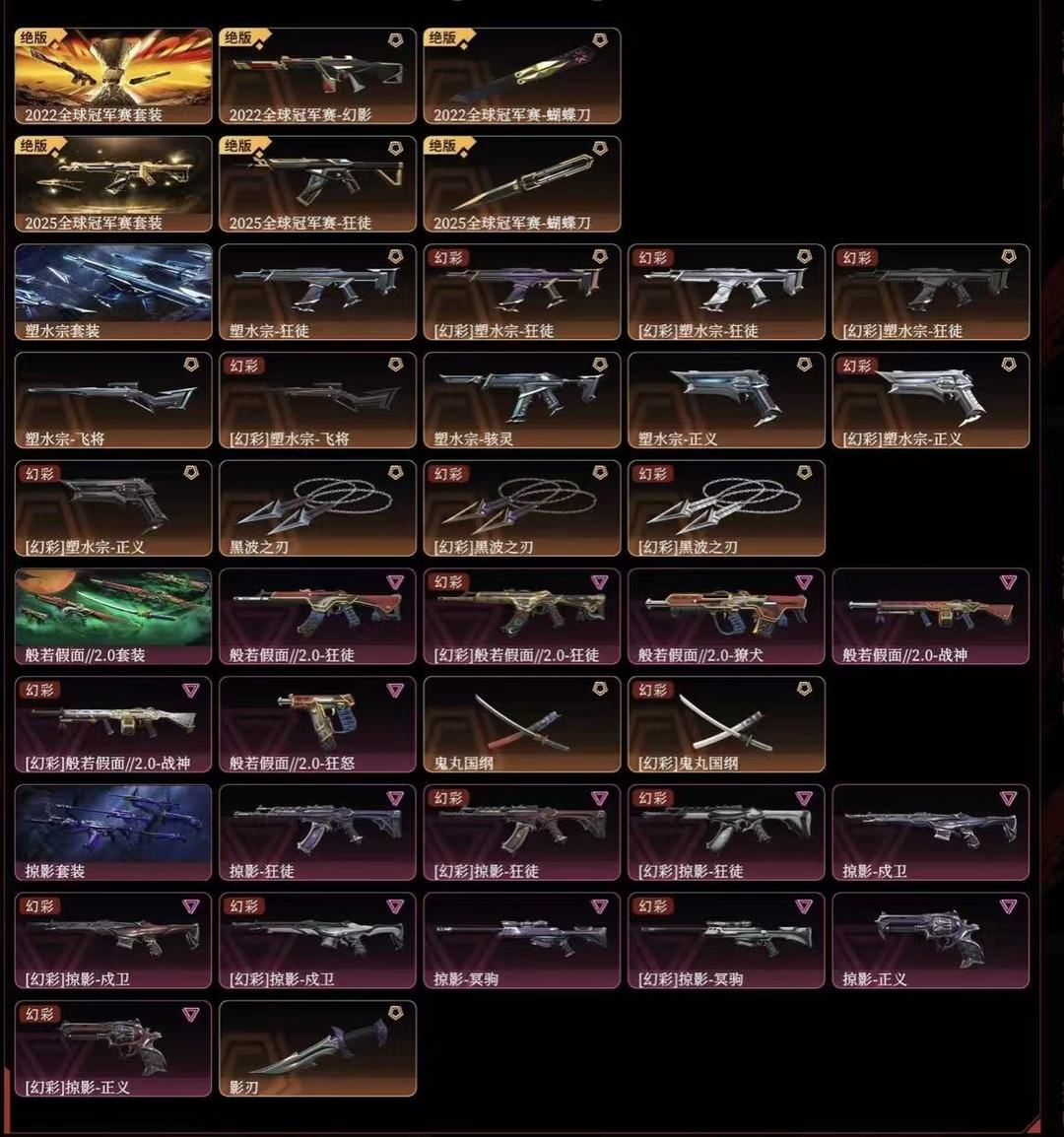Choose the 般若假面//2.0-狂怒 pistol card

click(317, 724)
